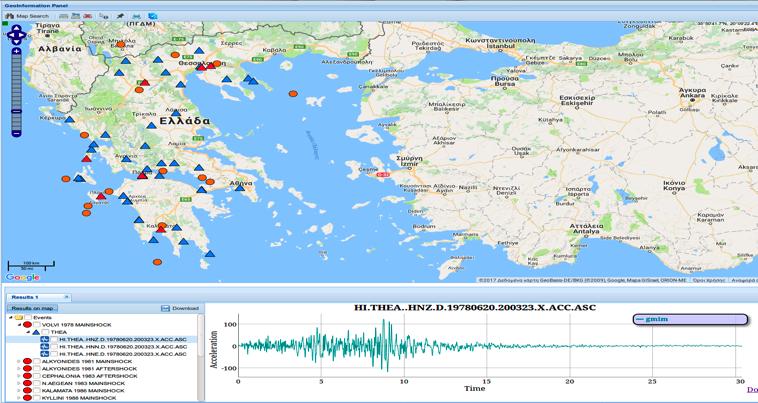Click Results on map button
This screenshot has width=758, height=403.
pyautogui.click(x=32, y=308)
